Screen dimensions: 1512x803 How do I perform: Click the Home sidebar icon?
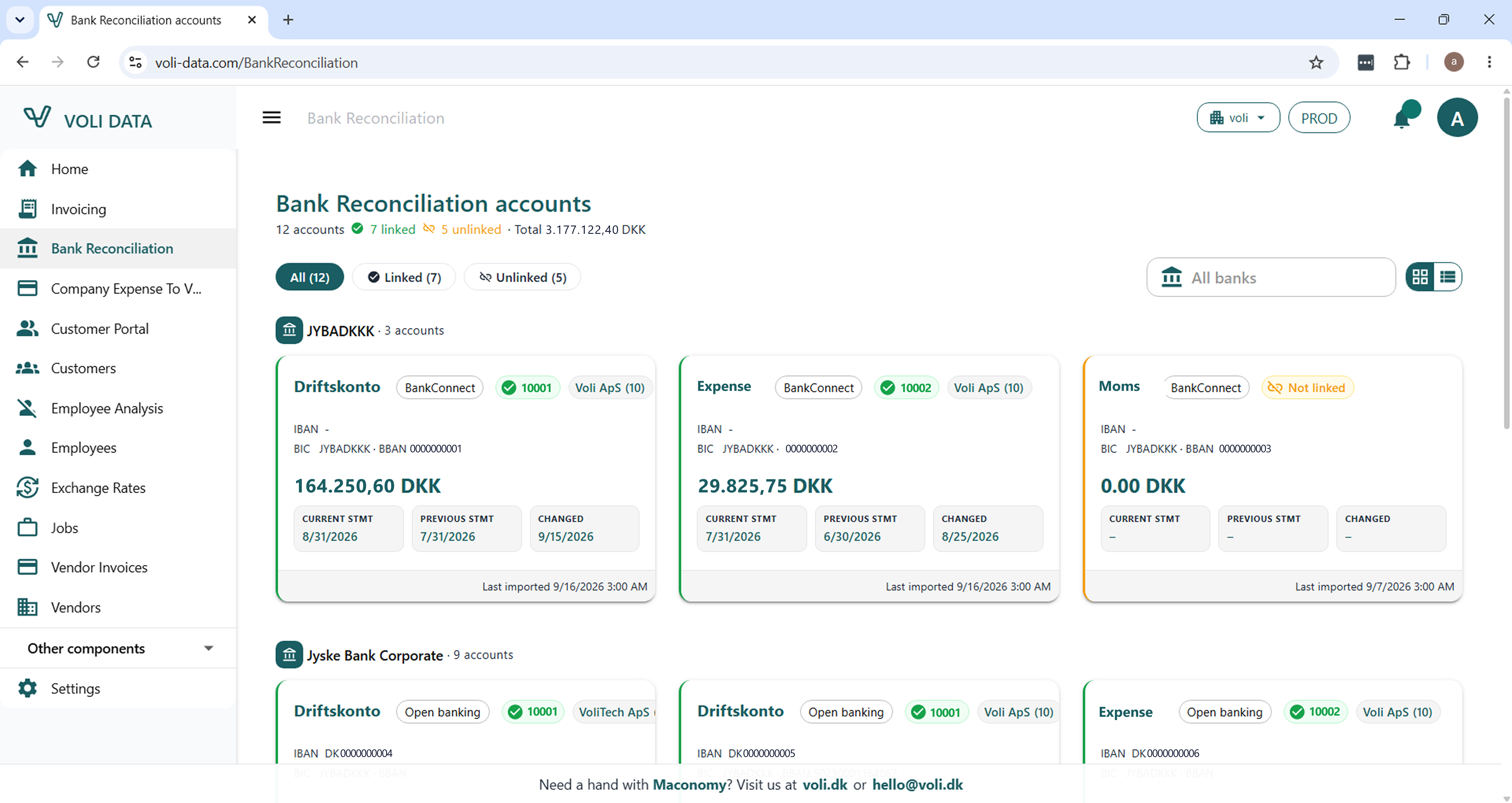(27, 169)
